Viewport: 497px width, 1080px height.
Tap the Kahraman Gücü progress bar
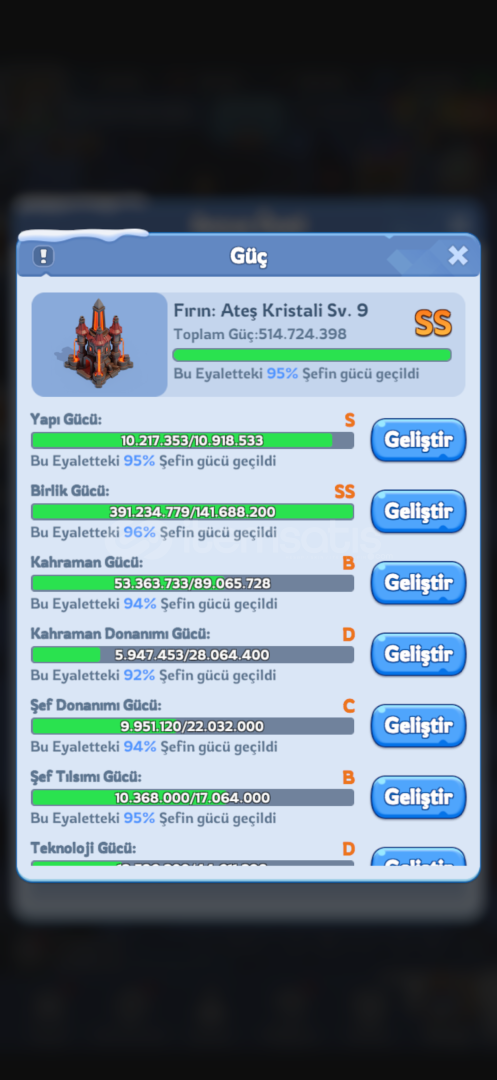click(x=192, y=583)
